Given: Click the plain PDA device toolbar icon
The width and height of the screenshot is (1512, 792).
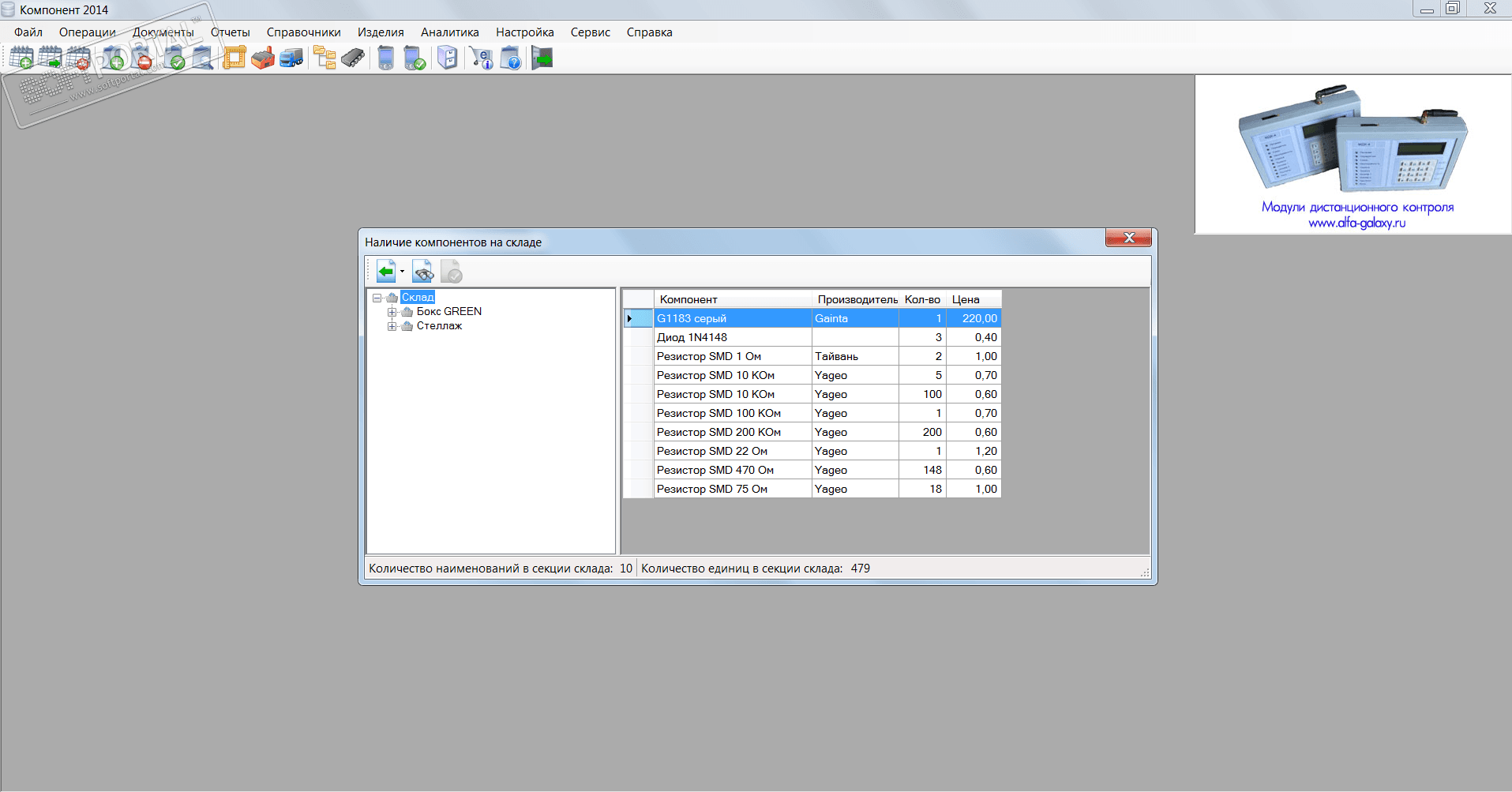Looking at the screenshot, I should (x=385, y=58).
